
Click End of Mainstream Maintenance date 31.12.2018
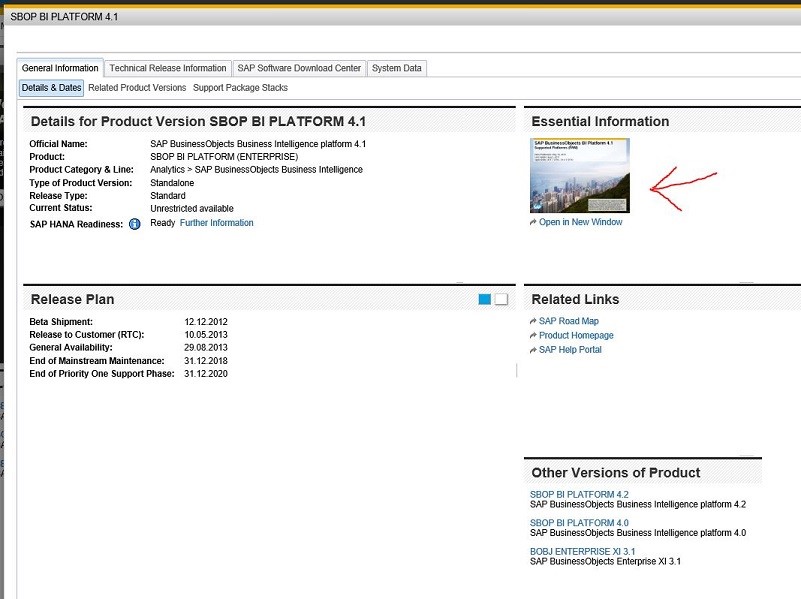click(x=206, y=361)
